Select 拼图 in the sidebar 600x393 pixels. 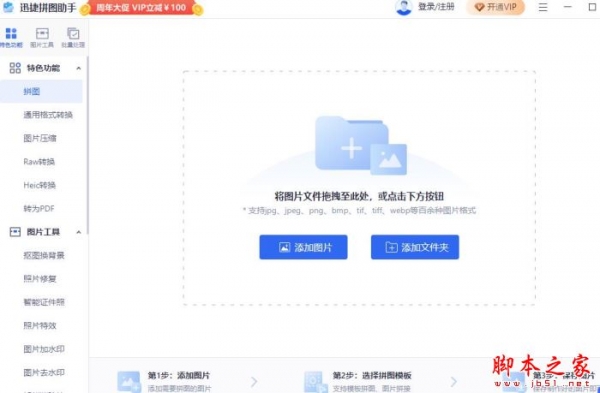coord(41,91)
